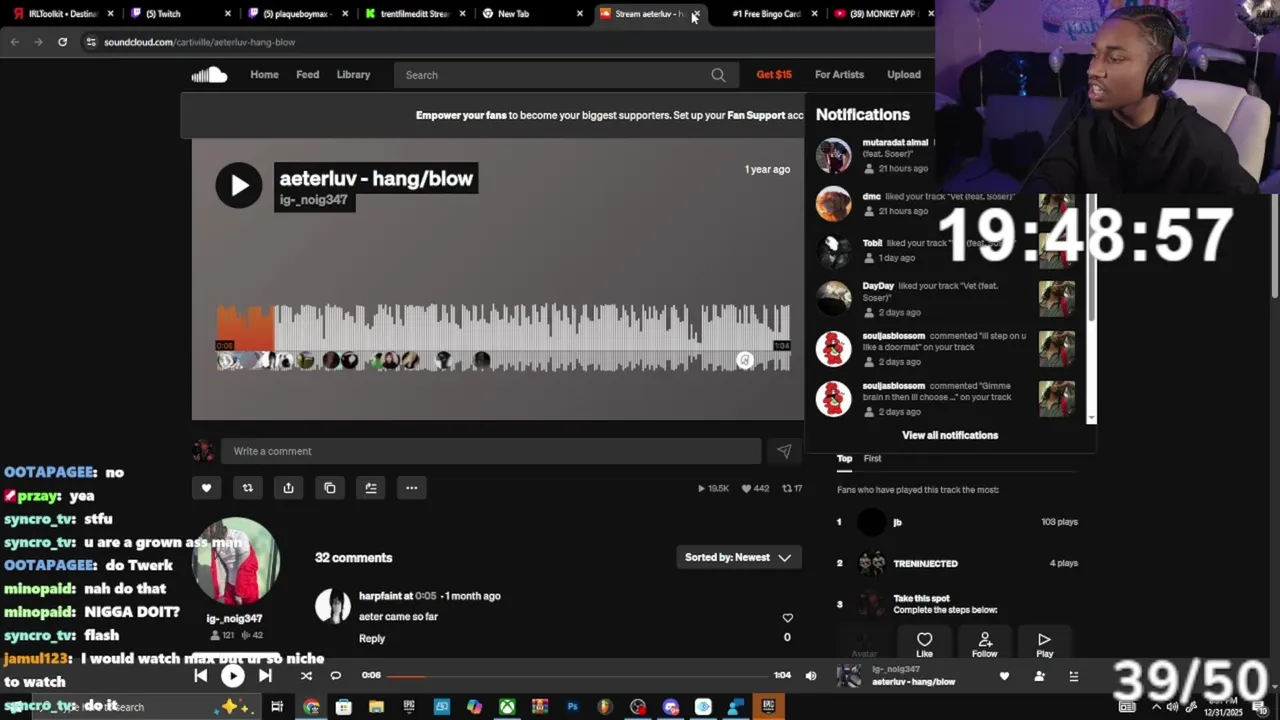The width and height of the screenshot is (1280, 720).
Task: Follow artist icon in player bar
Action: pyautogui.click(x=1039, y=676)
